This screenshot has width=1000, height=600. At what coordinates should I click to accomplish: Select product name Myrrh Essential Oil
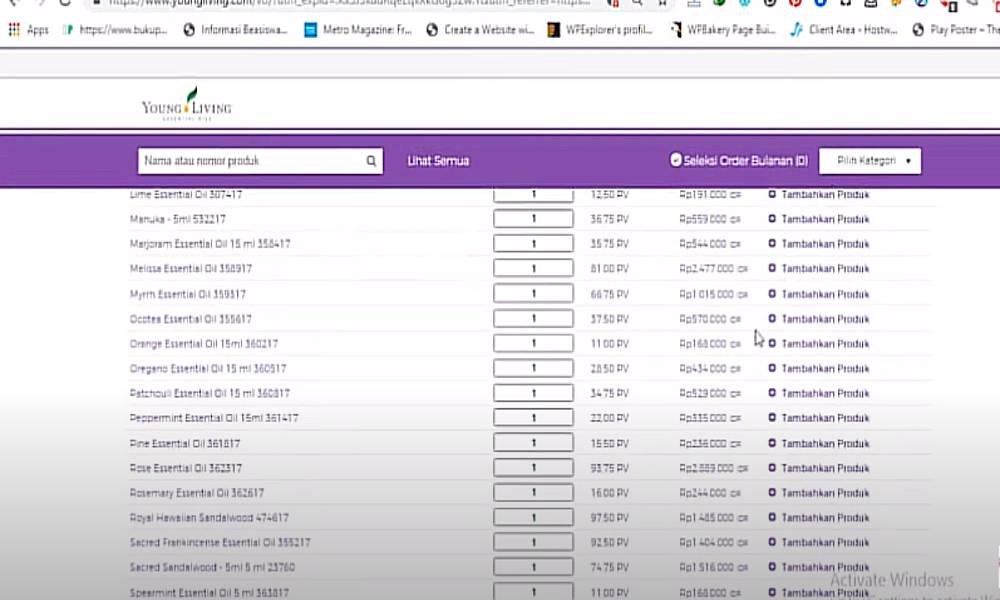[188, 295]
